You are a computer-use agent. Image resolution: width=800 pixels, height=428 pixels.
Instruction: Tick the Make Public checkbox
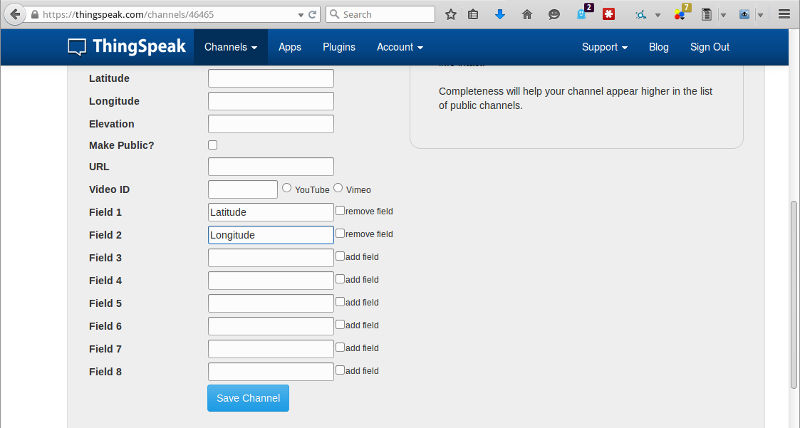tap(212, 145)
